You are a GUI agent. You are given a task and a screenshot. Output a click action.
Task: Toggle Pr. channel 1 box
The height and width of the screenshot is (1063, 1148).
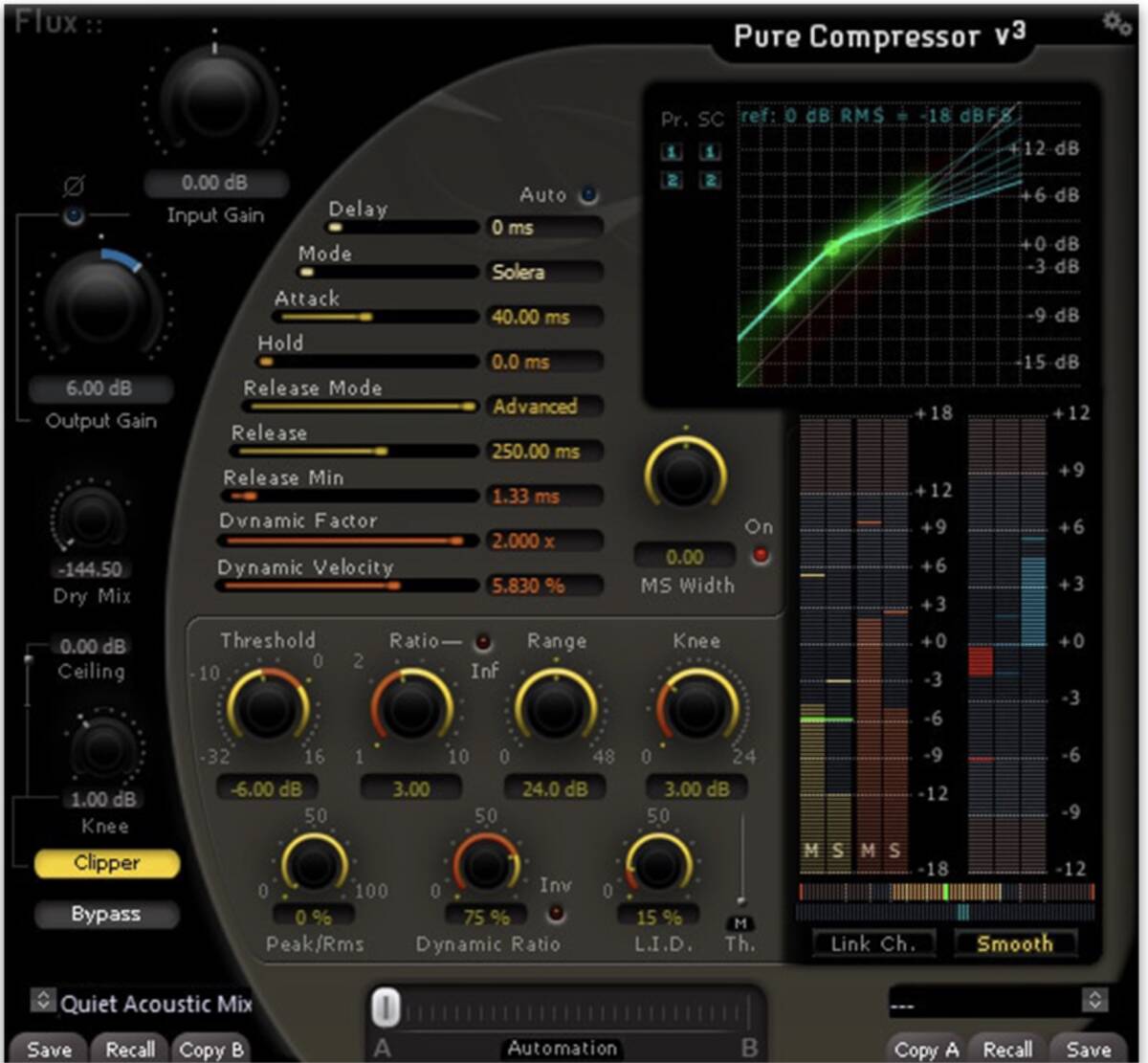(x=672, y=151)
